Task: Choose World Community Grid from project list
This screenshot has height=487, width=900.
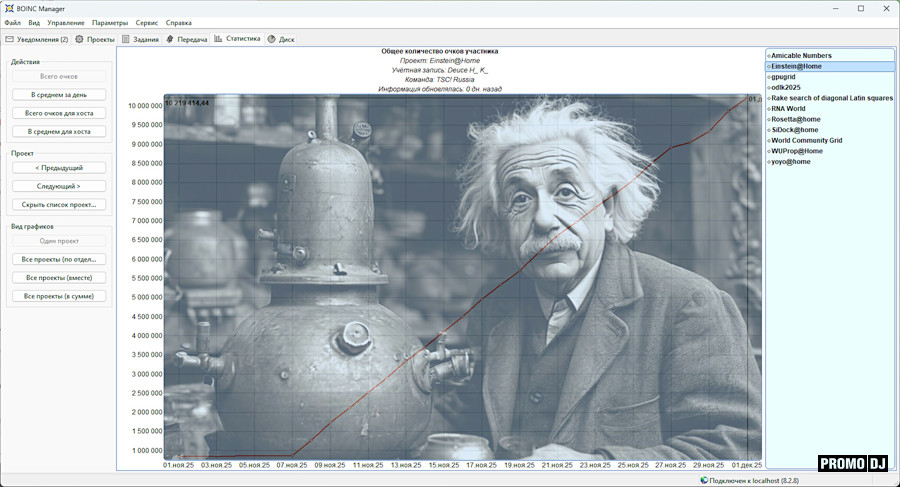Action: pos(806,141)
